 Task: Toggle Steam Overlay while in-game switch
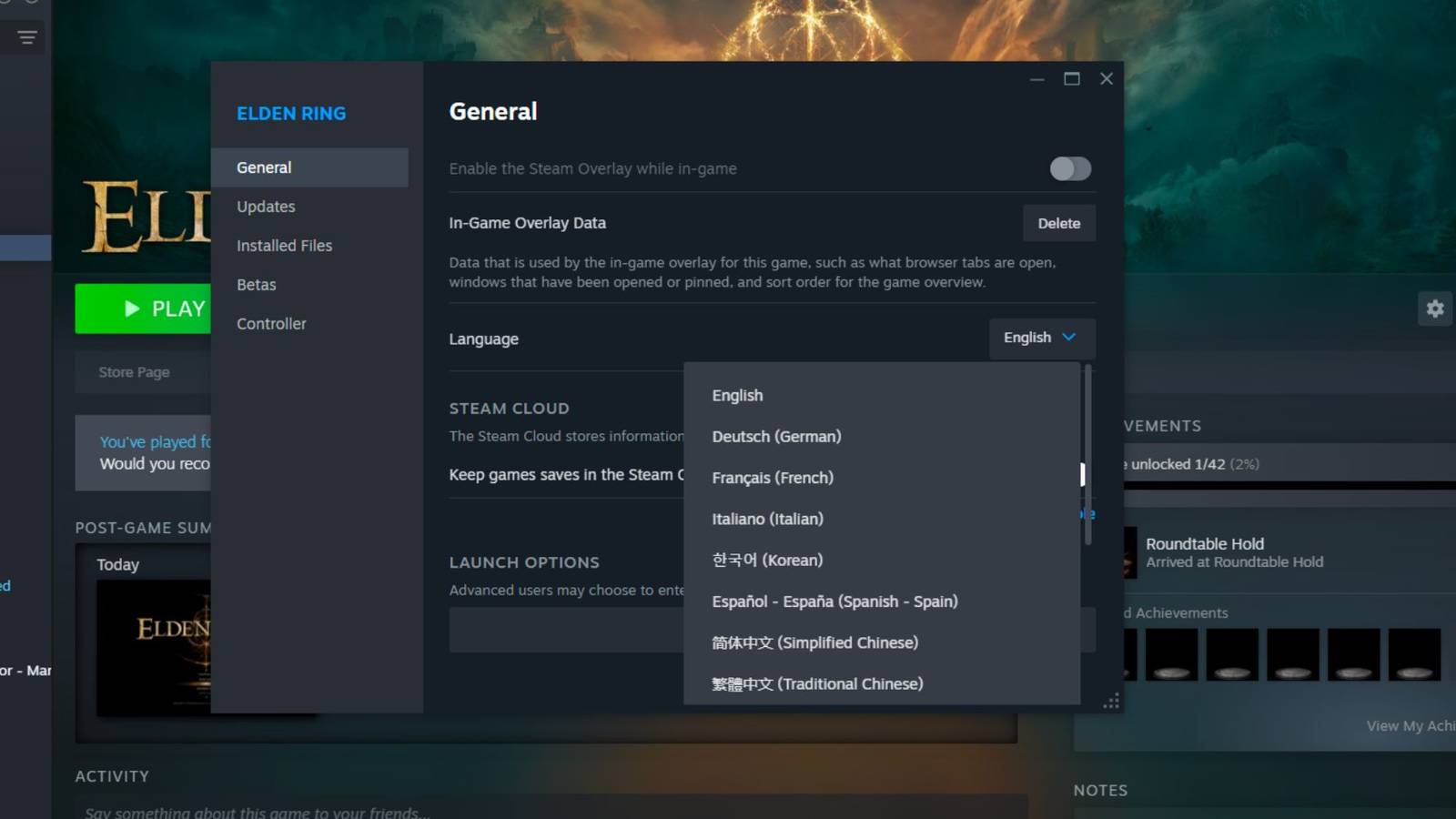(x=1069, y=168)
